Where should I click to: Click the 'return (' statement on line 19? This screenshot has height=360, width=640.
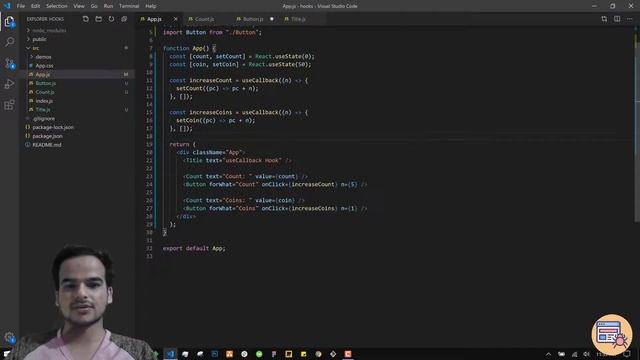[x=182, y=144]
